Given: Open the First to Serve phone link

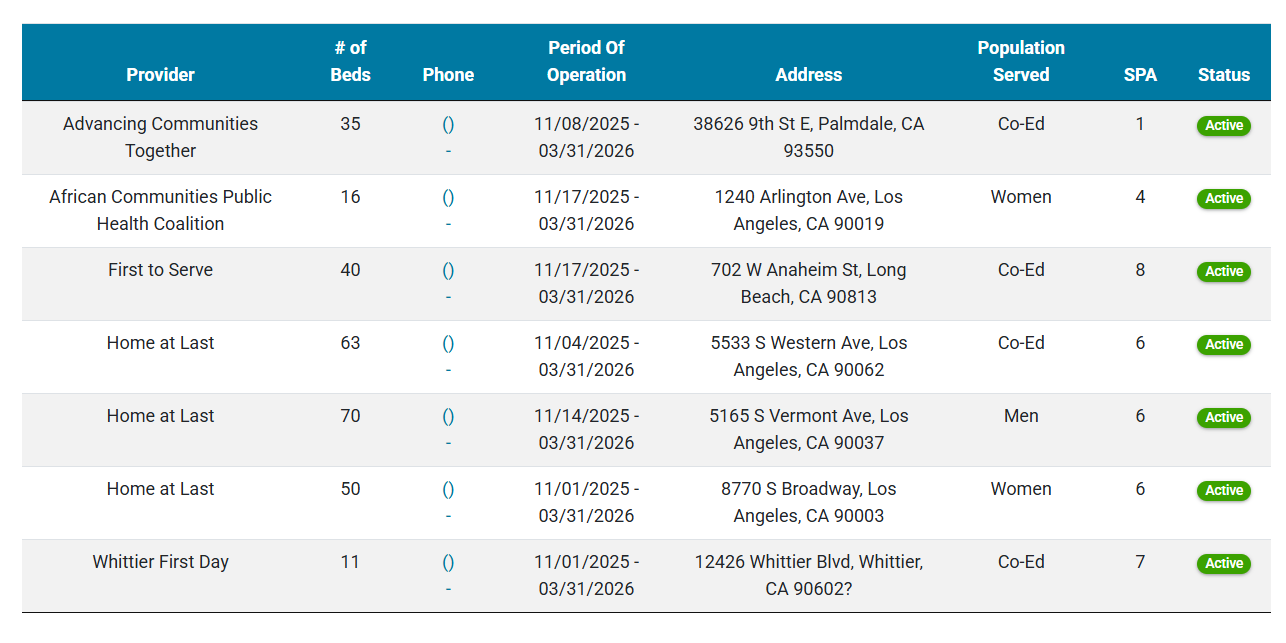Looking at the screenshot, I should point(448,271).
